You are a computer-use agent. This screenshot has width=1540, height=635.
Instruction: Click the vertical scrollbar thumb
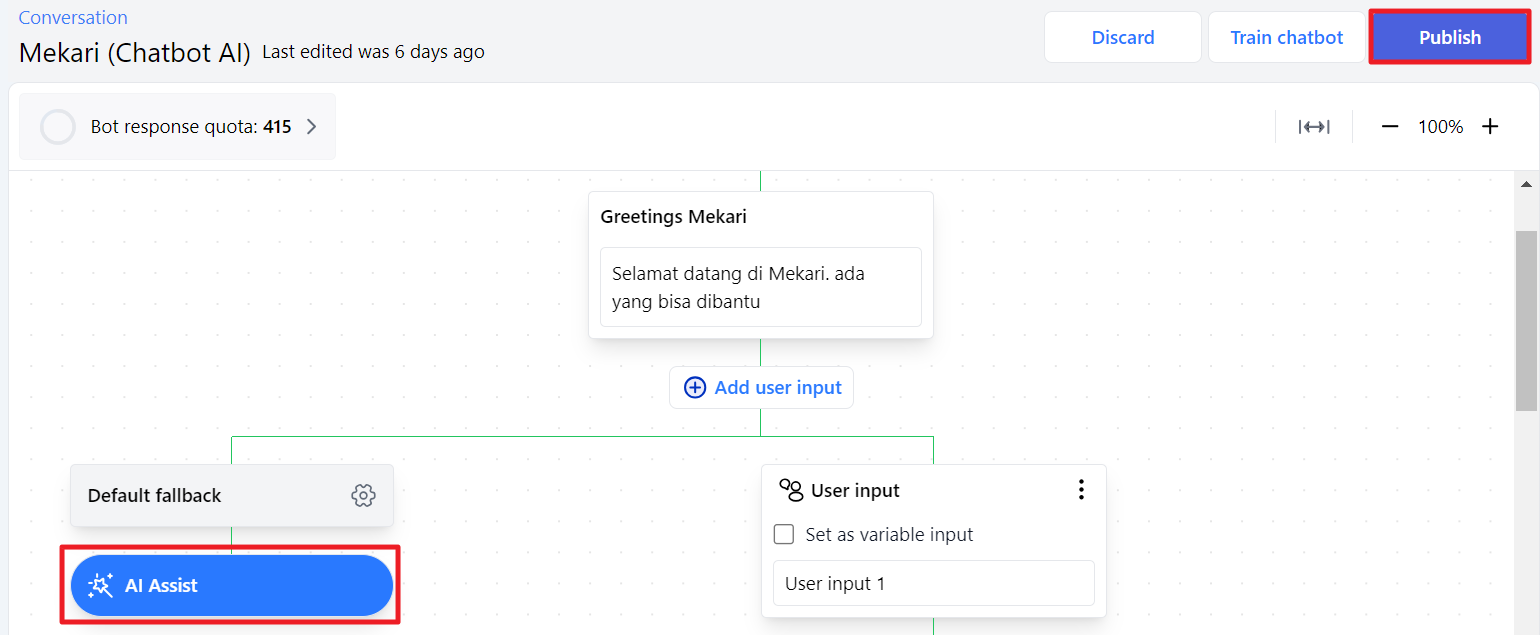click(x=1526, y=321)
